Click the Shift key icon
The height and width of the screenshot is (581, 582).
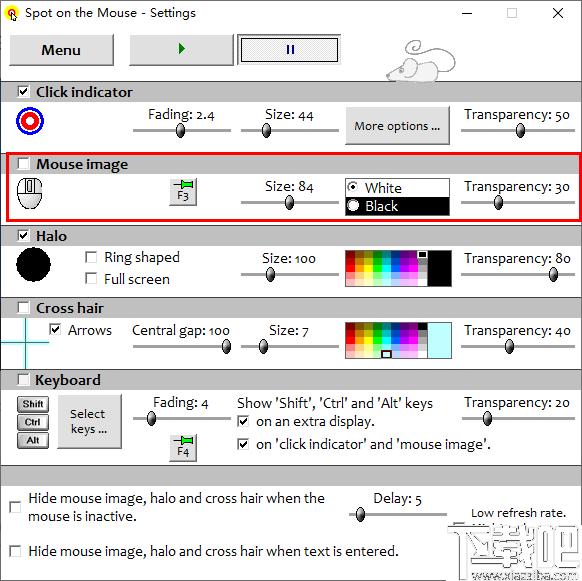tap(33, 404)
